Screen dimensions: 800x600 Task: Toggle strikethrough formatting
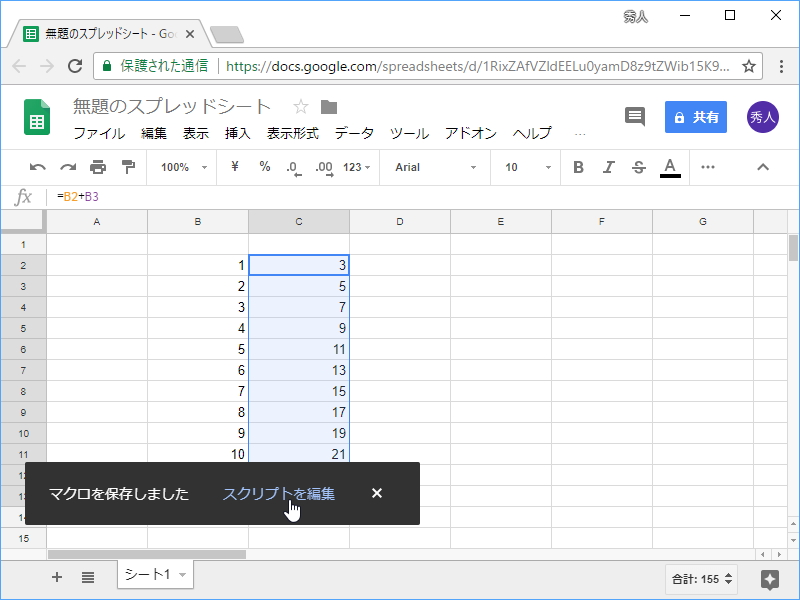638,167
